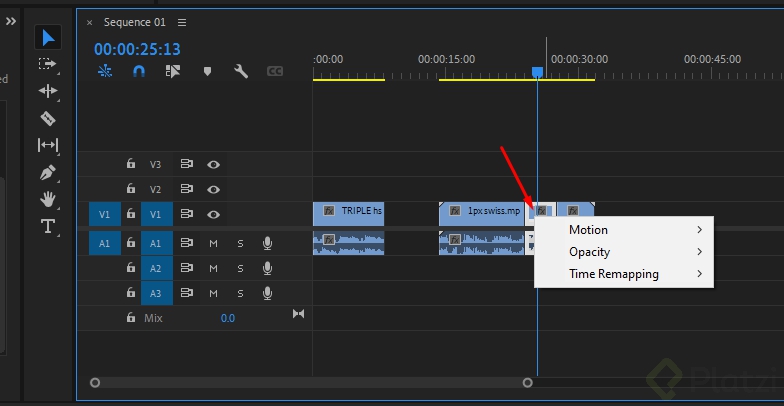Target track A3 button
The height and width of the screenshot is (406, 784).
156,293
